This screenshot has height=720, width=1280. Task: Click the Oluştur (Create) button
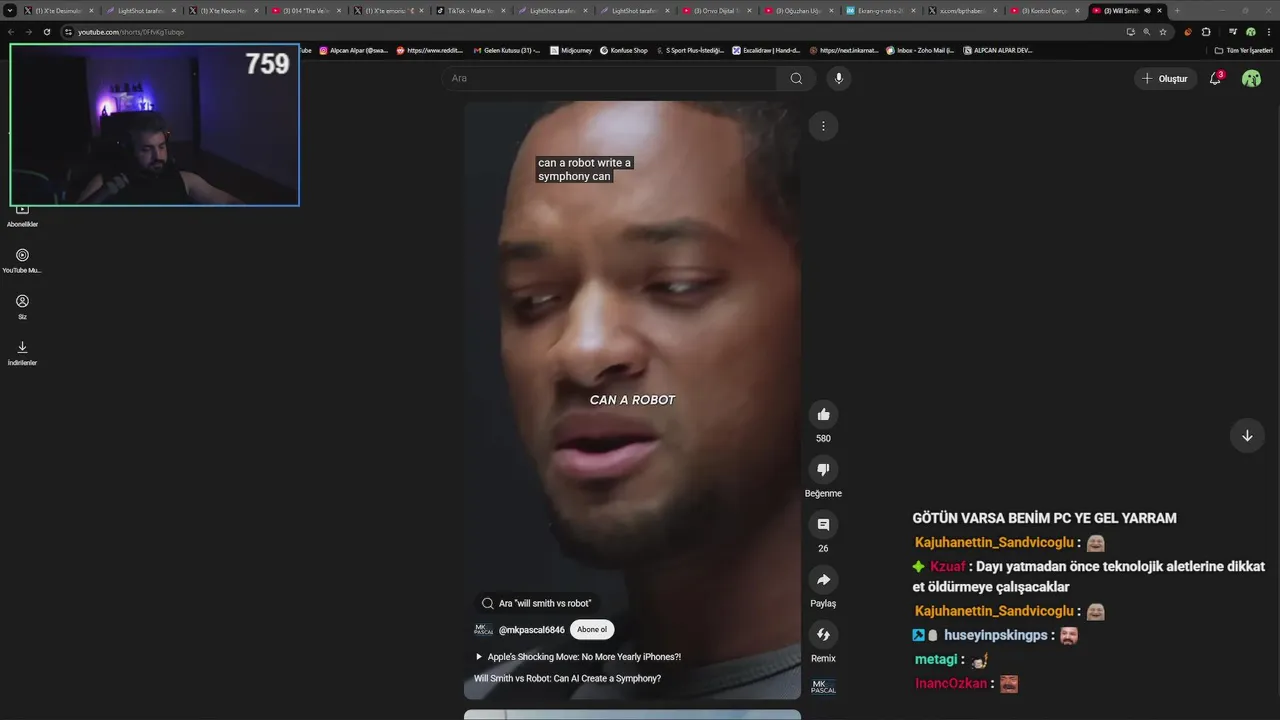[x=1165, y=78]
